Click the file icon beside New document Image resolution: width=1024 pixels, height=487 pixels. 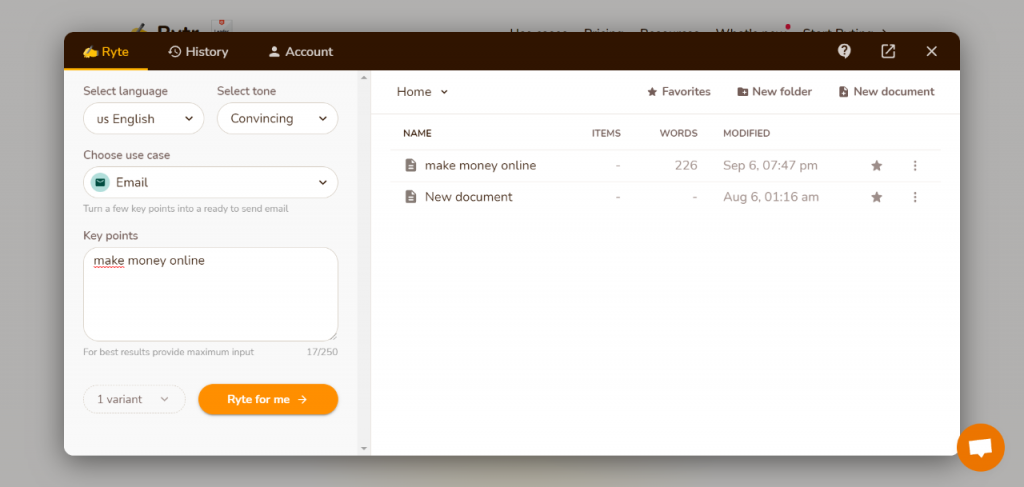(x=410, y=197)
